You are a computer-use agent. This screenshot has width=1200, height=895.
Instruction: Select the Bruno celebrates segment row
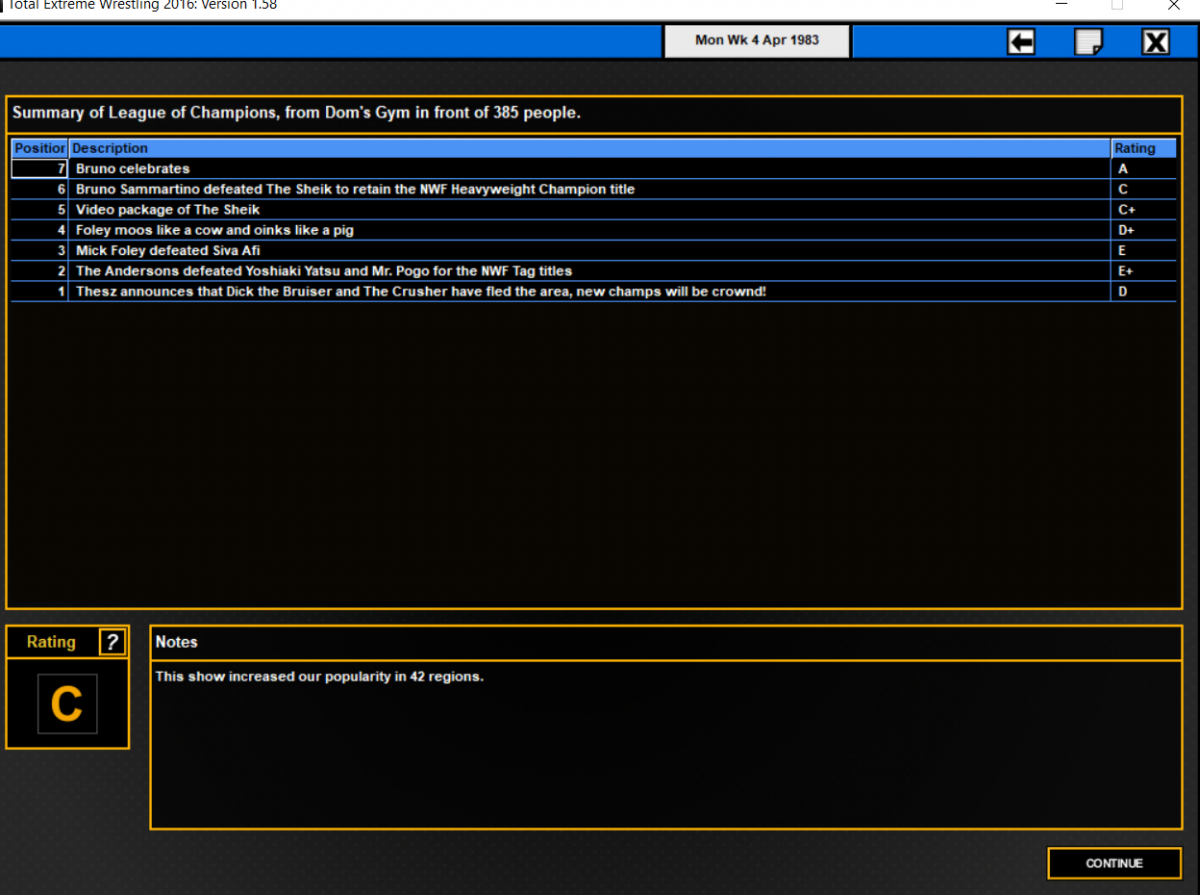[593, 169]
